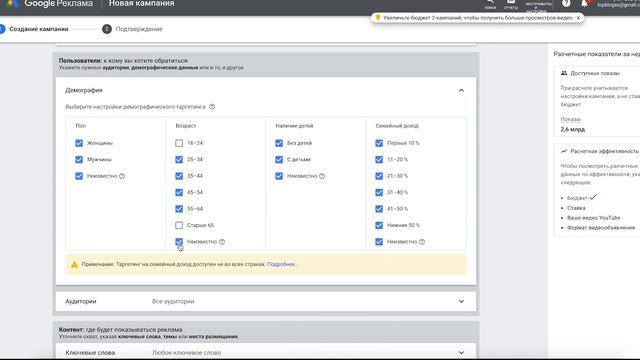640x360 pixels.
Task: Click help icon beside household income Неизвестно
Action: pos(422,242)
